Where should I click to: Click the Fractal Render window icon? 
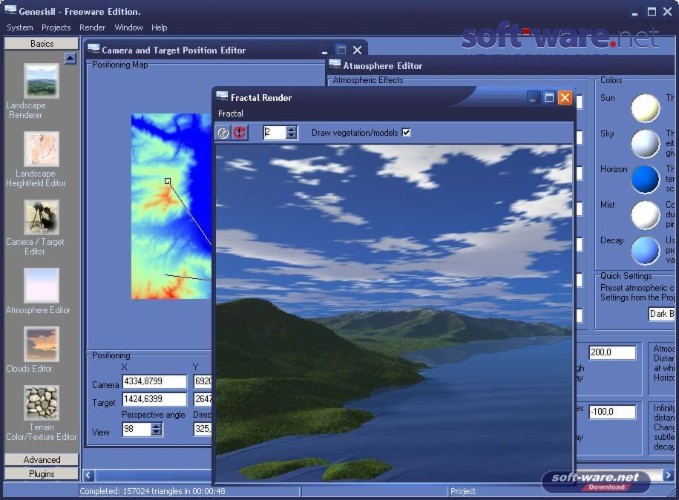coord(222,96)
